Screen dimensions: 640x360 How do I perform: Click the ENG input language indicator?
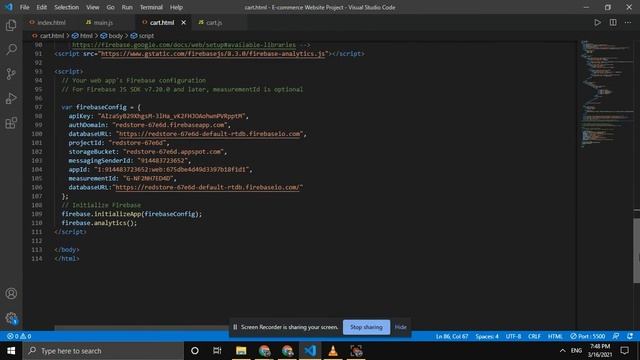pos(576,351)
